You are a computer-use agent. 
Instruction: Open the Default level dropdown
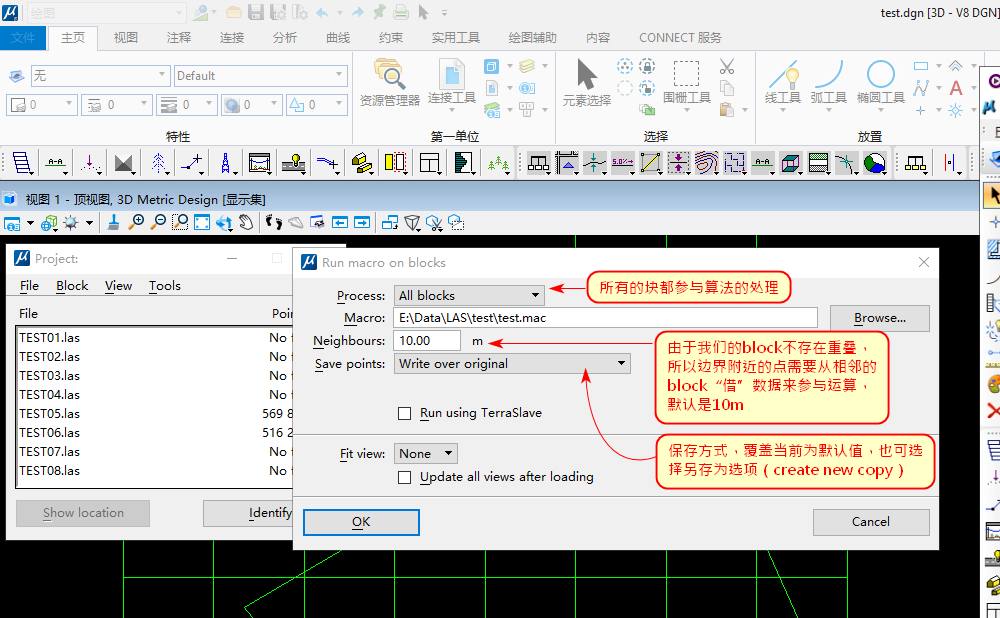261,76
